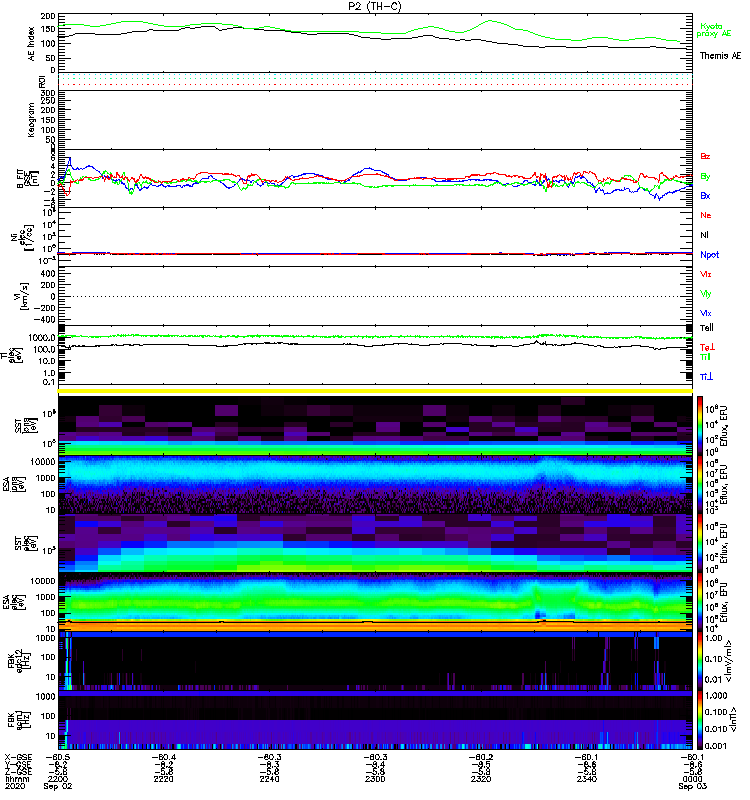
Task: Select the black Ni legend label
Action: (704, 235)
